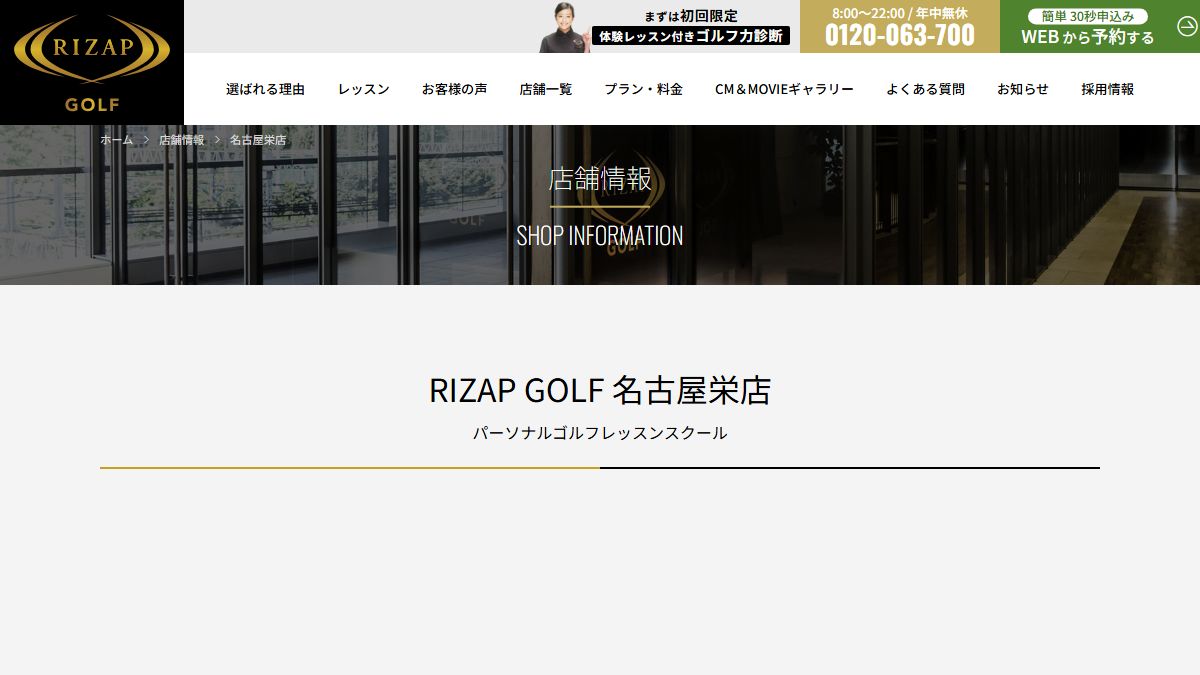
Task: Click 名古屋栄店 breadcrumb text
Action: [258, 140]
